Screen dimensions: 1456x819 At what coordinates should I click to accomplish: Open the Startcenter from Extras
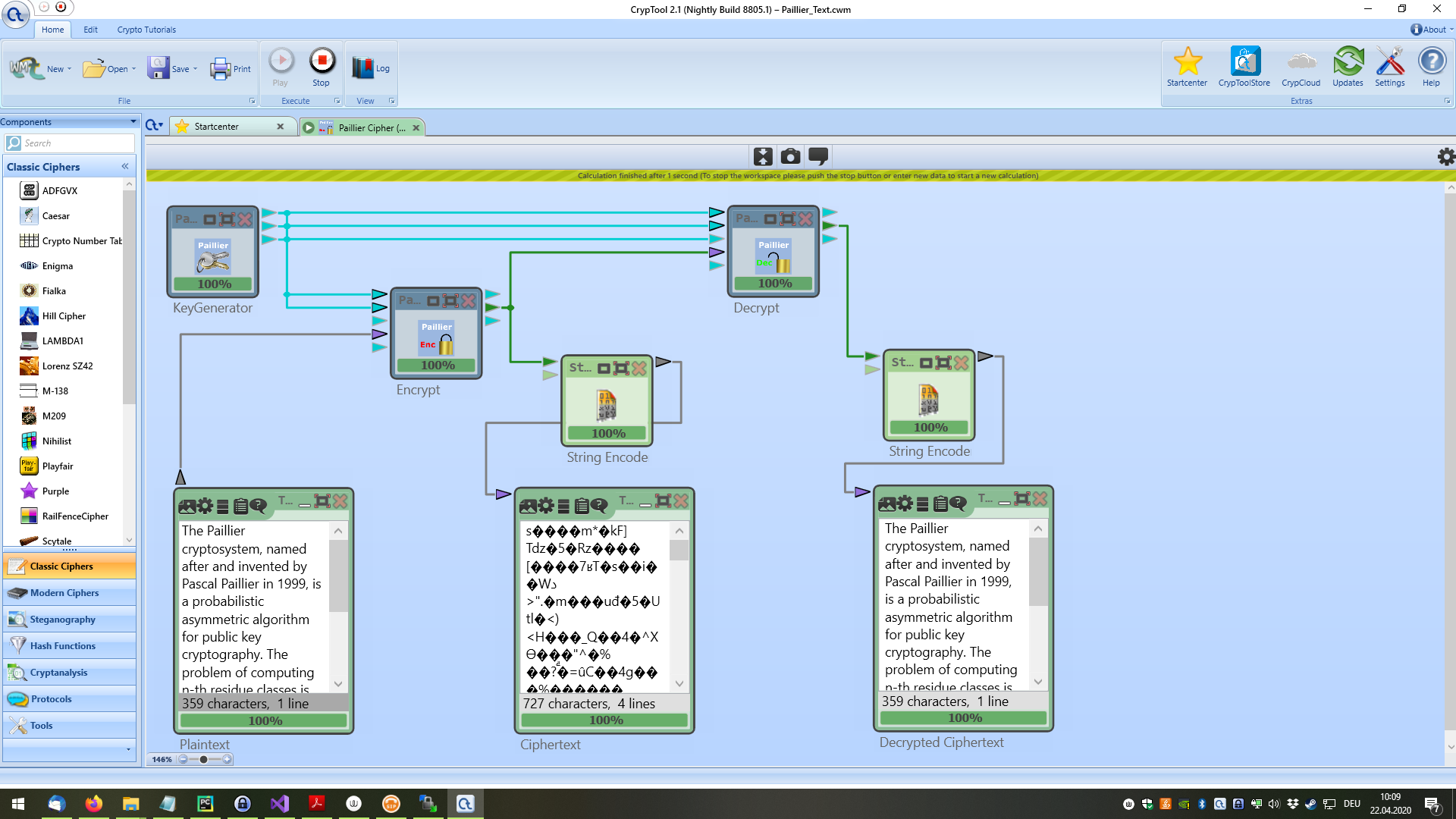(x=1187, y=67)
